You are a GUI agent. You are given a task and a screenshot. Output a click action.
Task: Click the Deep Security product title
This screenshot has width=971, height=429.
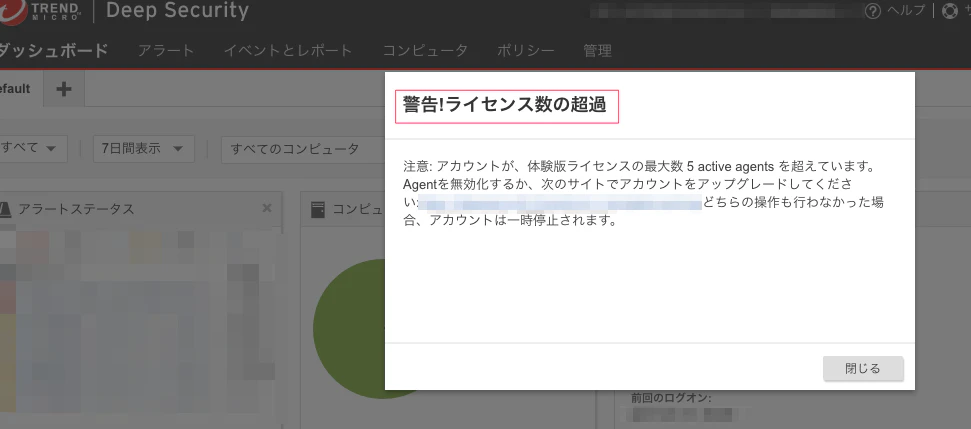pyautogui.click(x=178, y=11)
